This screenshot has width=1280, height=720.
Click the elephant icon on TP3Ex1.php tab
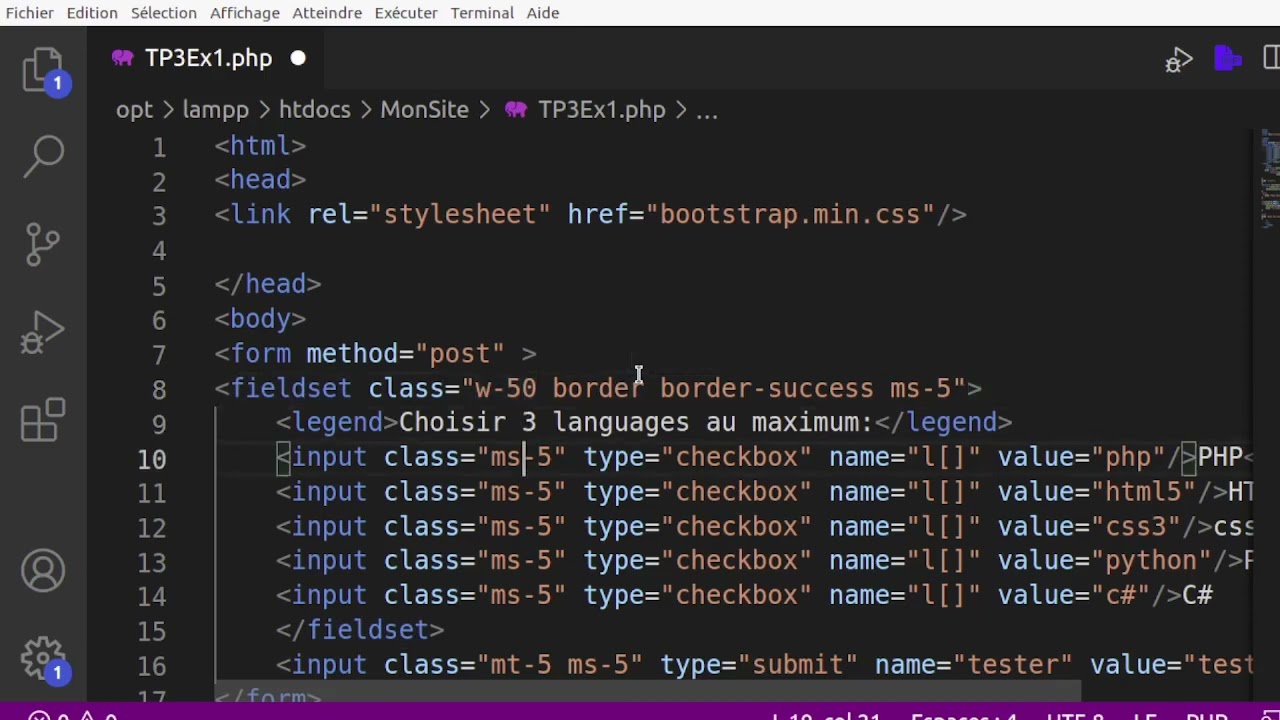123,58
